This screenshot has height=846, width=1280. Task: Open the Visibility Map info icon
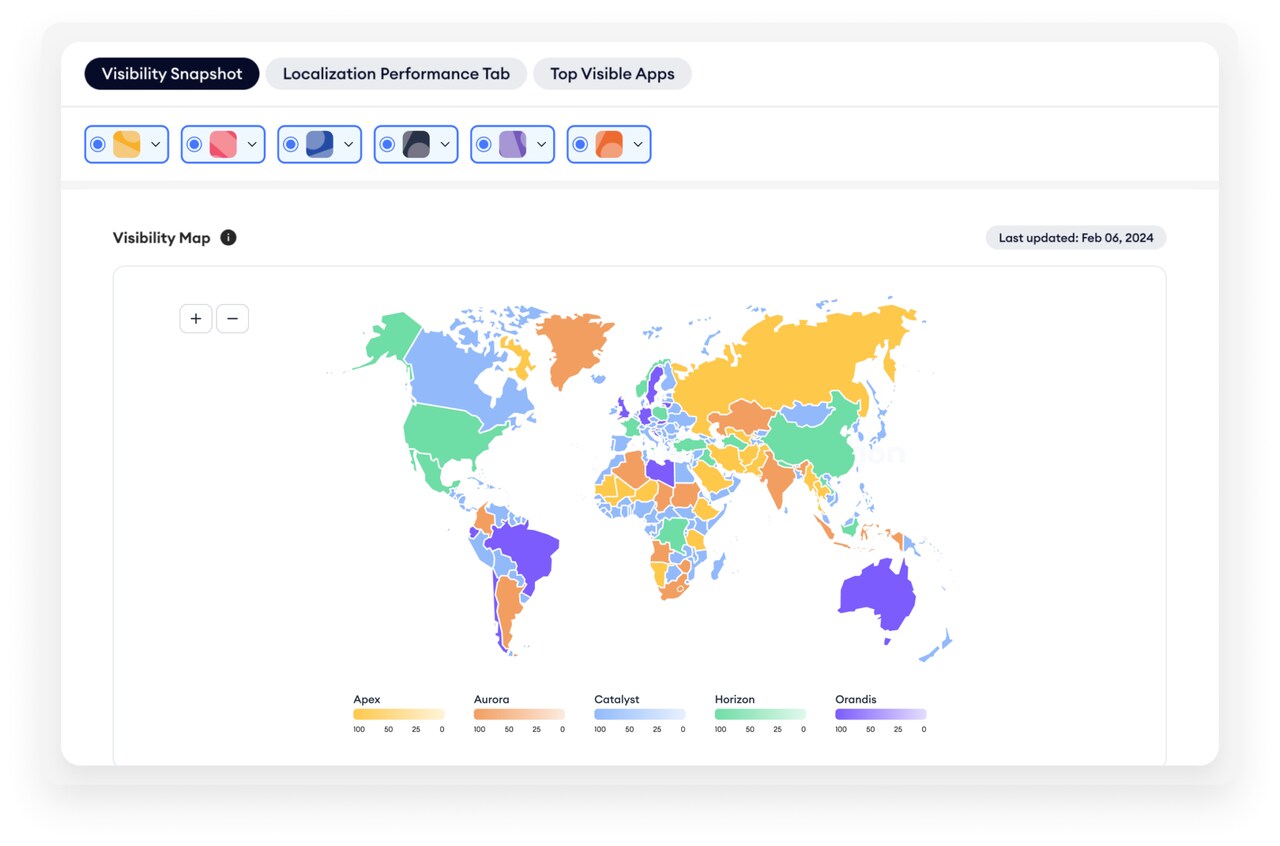tap(228, 238)
